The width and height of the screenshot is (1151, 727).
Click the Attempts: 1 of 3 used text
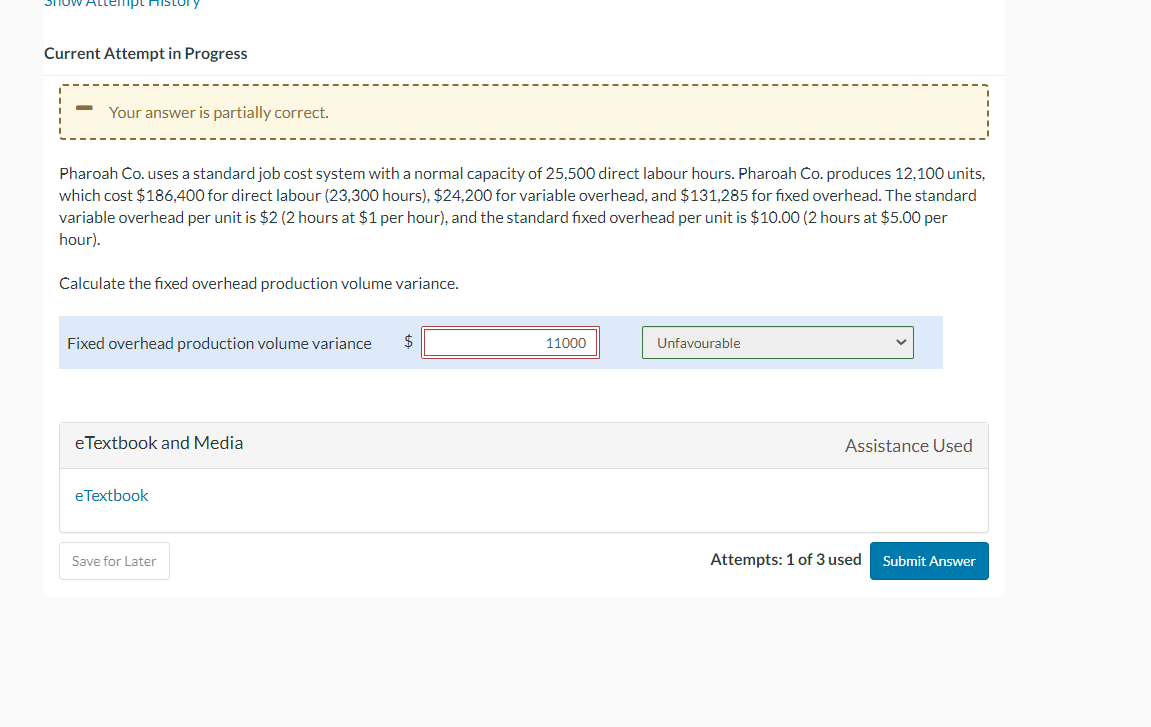click(786, 559)
